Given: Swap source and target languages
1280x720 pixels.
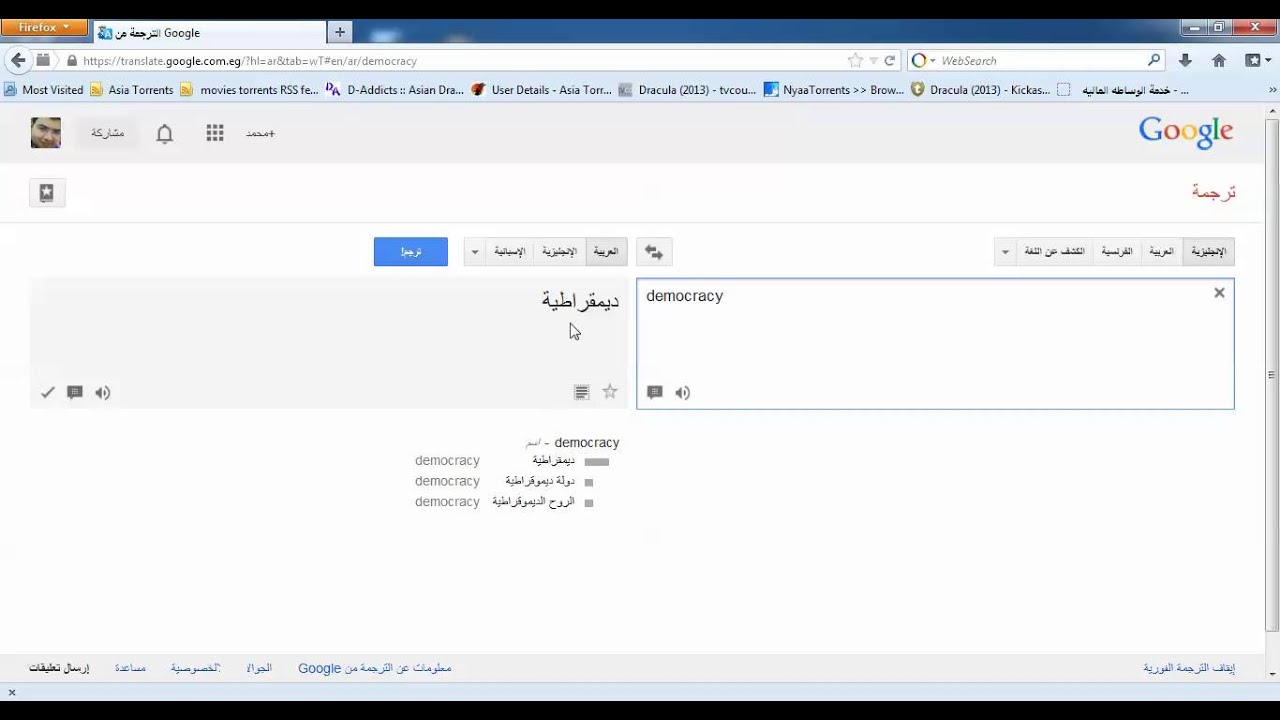Looking at the screenshot, I should [x=654, y=252].
